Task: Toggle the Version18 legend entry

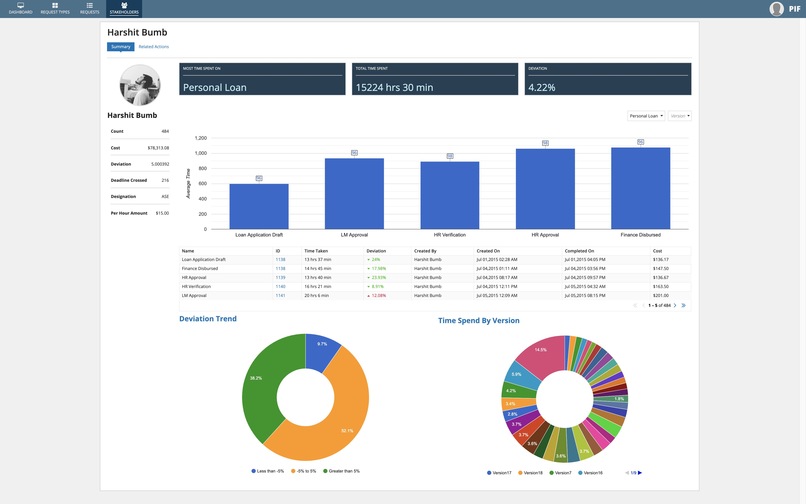Action: click(530, 473)
